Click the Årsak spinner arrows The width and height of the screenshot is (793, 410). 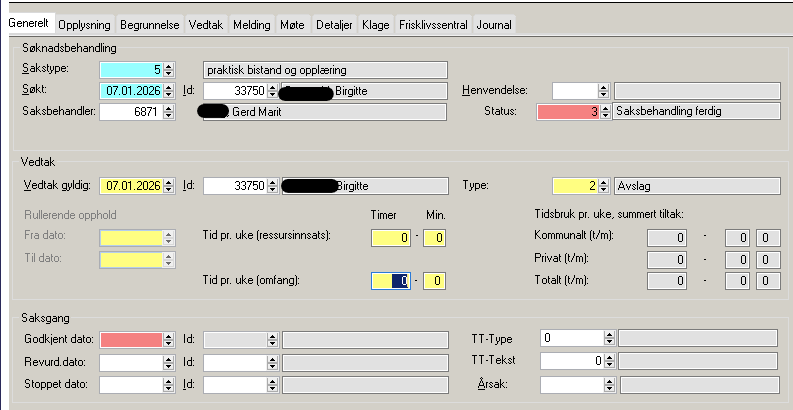(609, 384)
